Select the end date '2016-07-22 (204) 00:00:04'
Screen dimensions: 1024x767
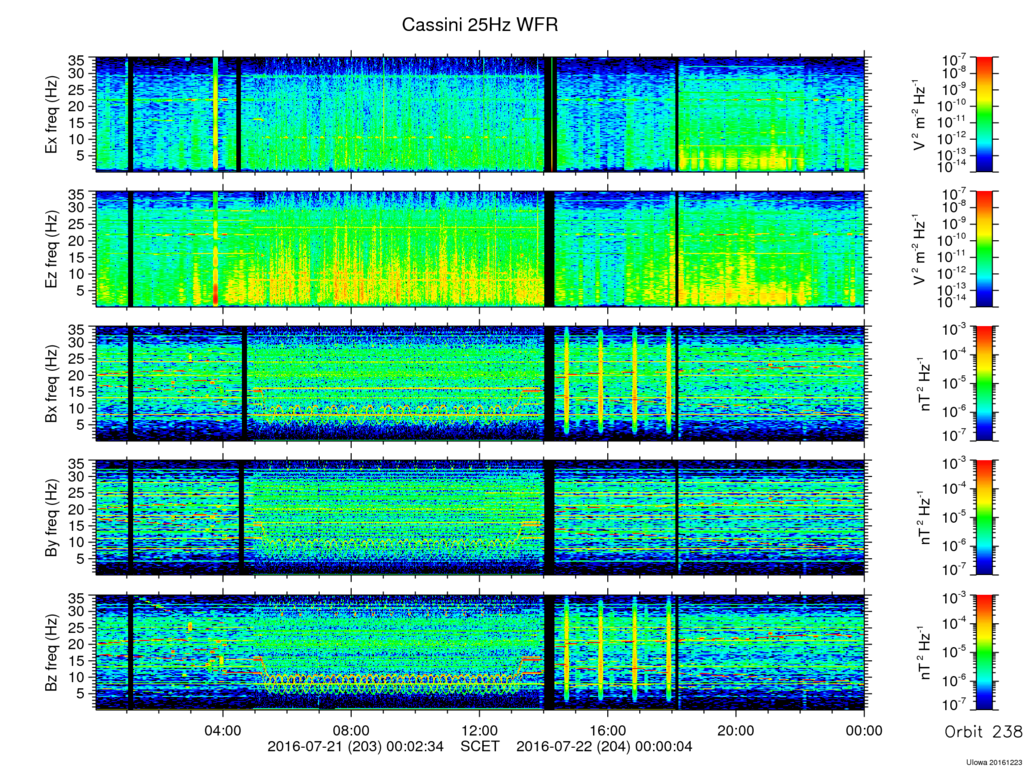click(605, 746)
